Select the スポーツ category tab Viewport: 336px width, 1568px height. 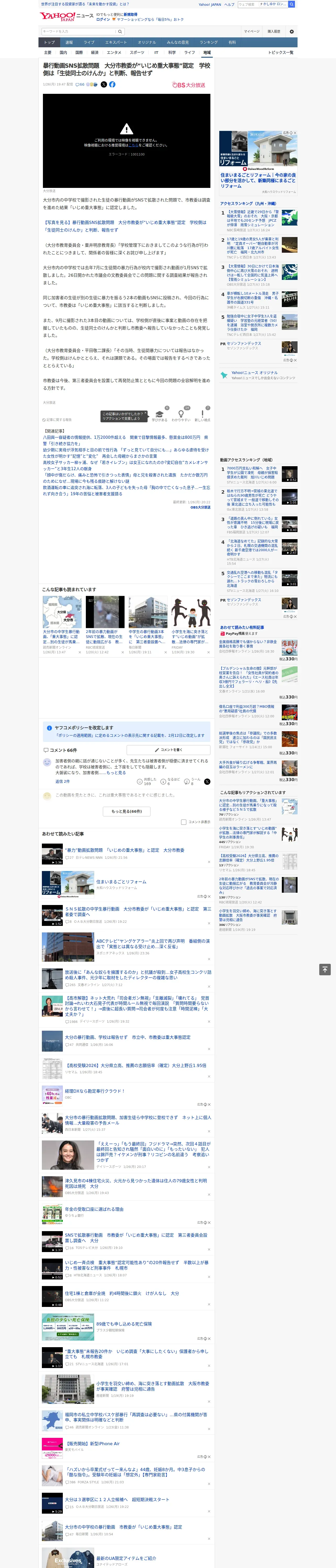tap(137, 52)
